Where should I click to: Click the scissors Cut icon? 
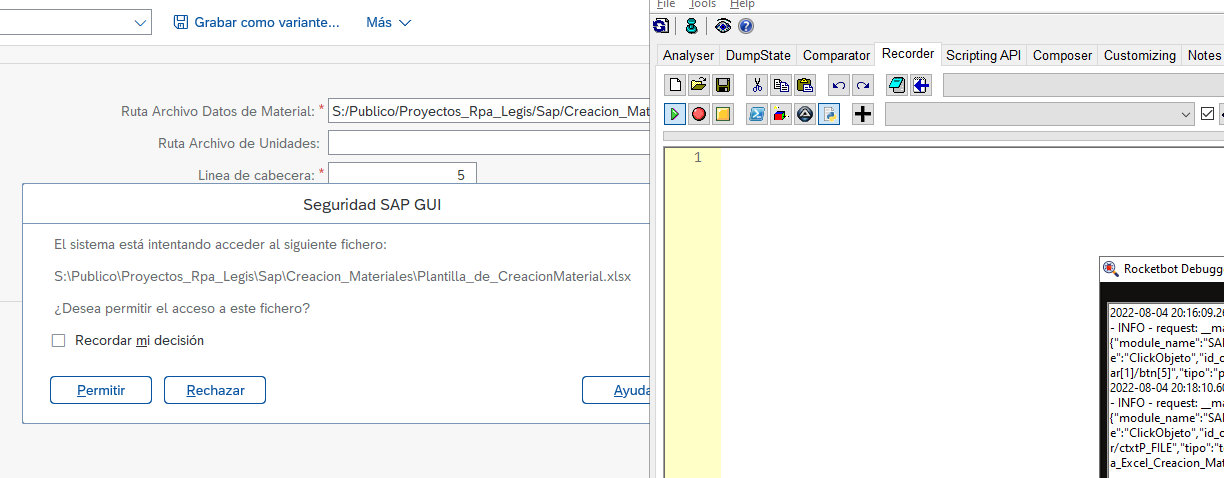coord(757,85)
